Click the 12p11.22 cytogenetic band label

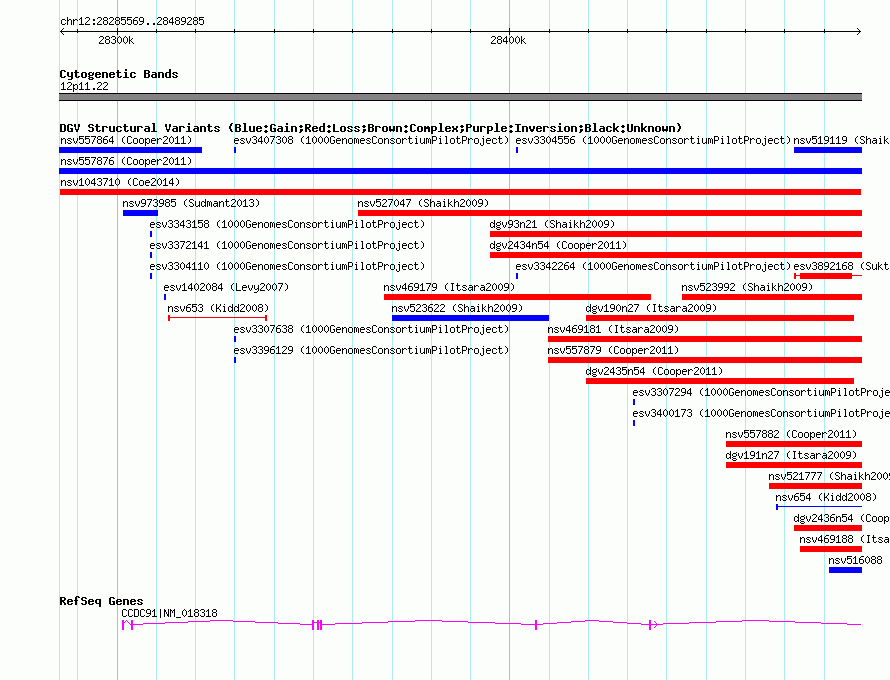point(84,86)
